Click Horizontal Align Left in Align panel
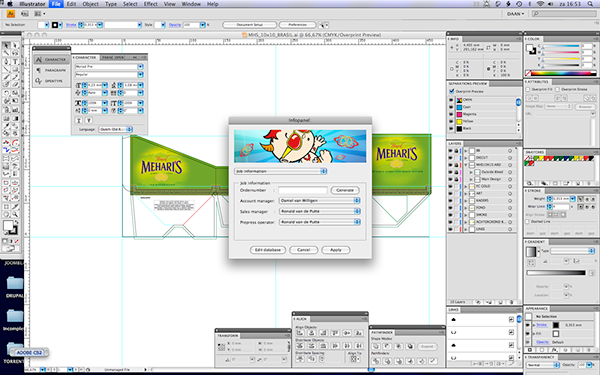This screenshot has width=600, height=375. [x=300, y=333]
